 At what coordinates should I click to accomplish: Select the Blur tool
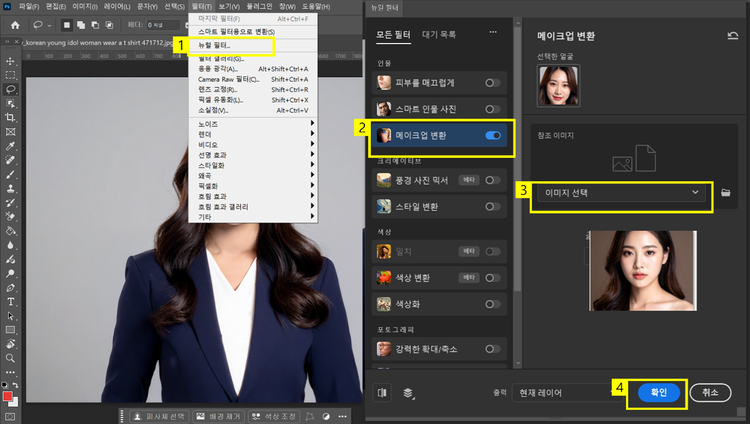tap(10, 245)
